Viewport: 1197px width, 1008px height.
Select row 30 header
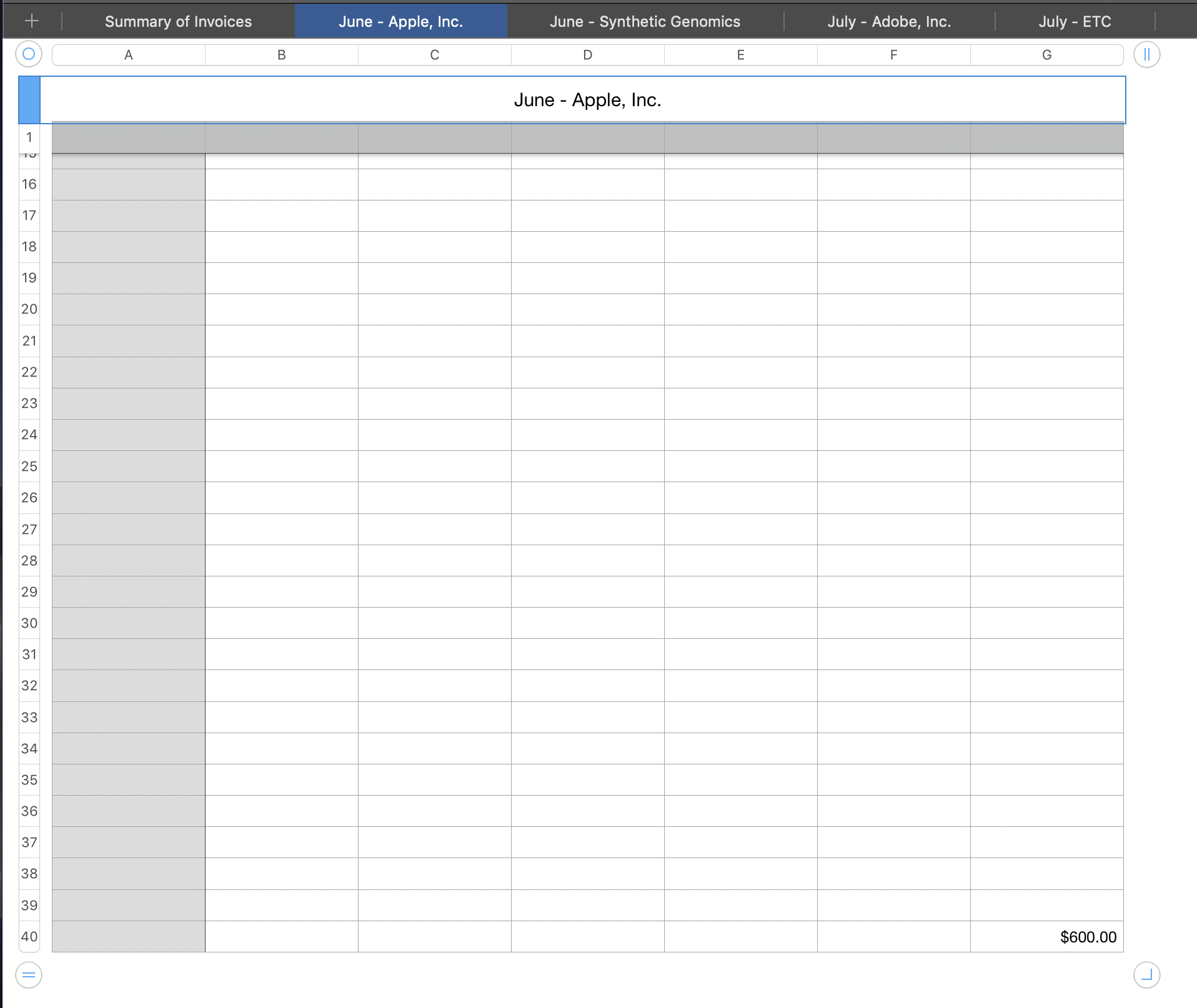29,623
